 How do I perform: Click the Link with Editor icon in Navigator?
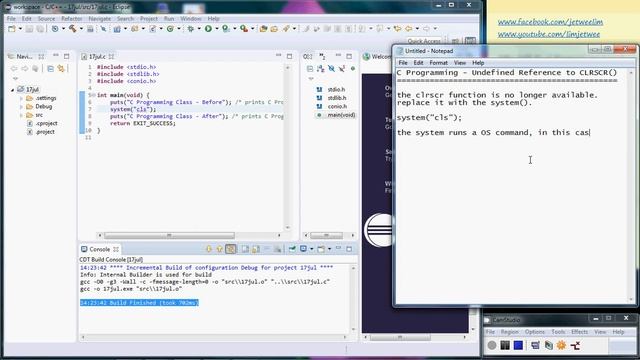pos(61,69)
